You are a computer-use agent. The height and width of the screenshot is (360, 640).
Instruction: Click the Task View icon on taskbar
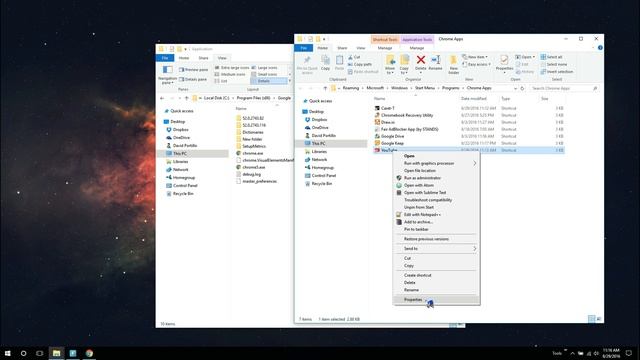(40, 353)
